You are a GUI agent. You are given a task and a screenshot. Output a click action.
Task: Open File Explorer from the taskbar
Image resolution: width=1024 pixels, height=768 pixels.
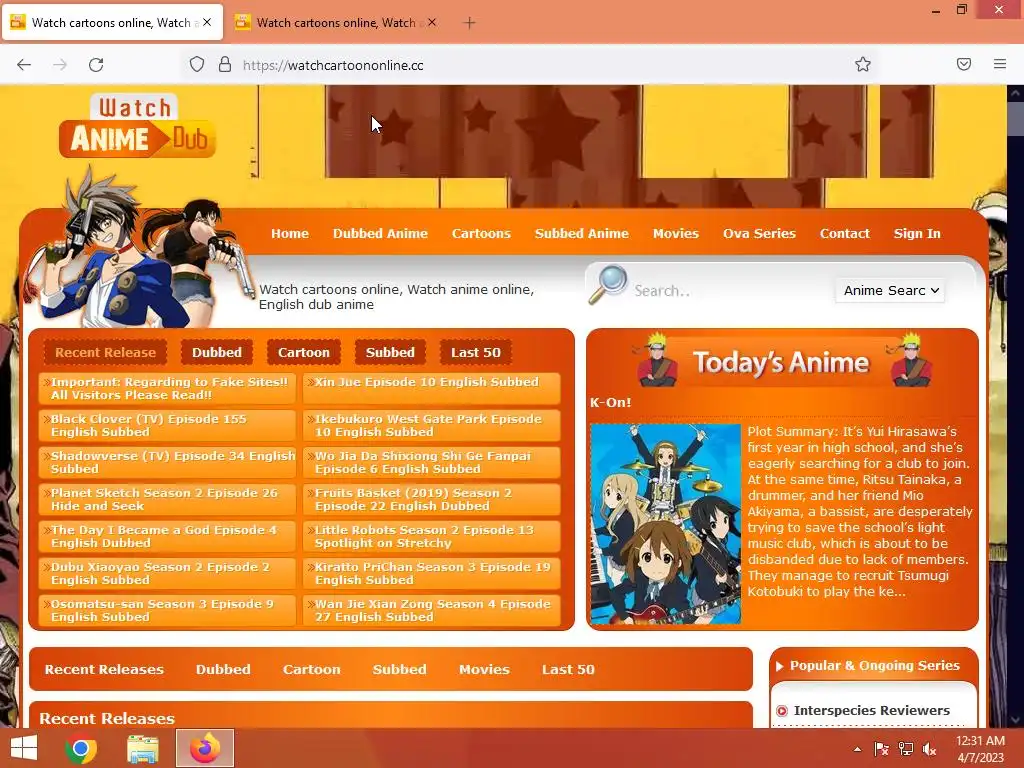coord(142,748)
